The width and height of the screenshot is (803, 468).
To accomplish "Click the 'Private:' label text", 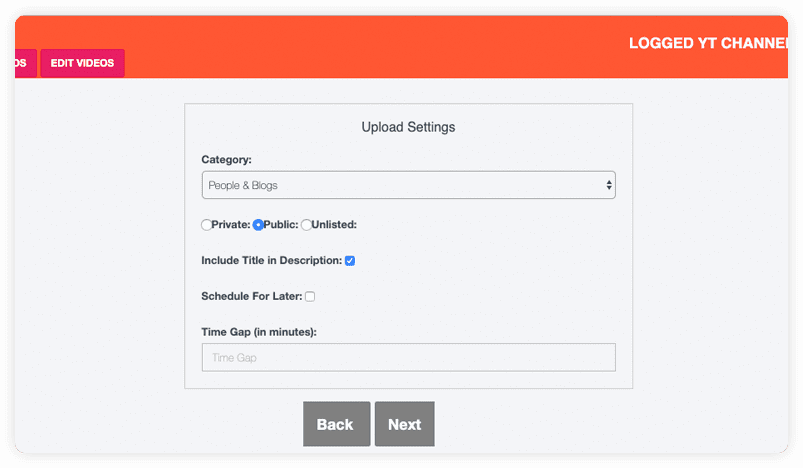I will (x=230, y=225).
